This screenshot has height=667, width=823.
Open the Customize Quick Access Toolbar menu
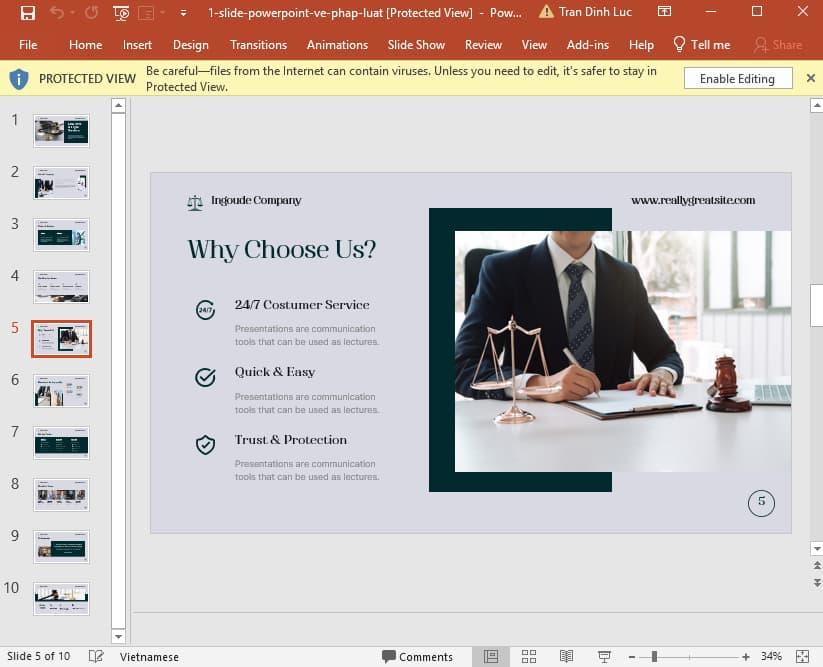(181, 13)
